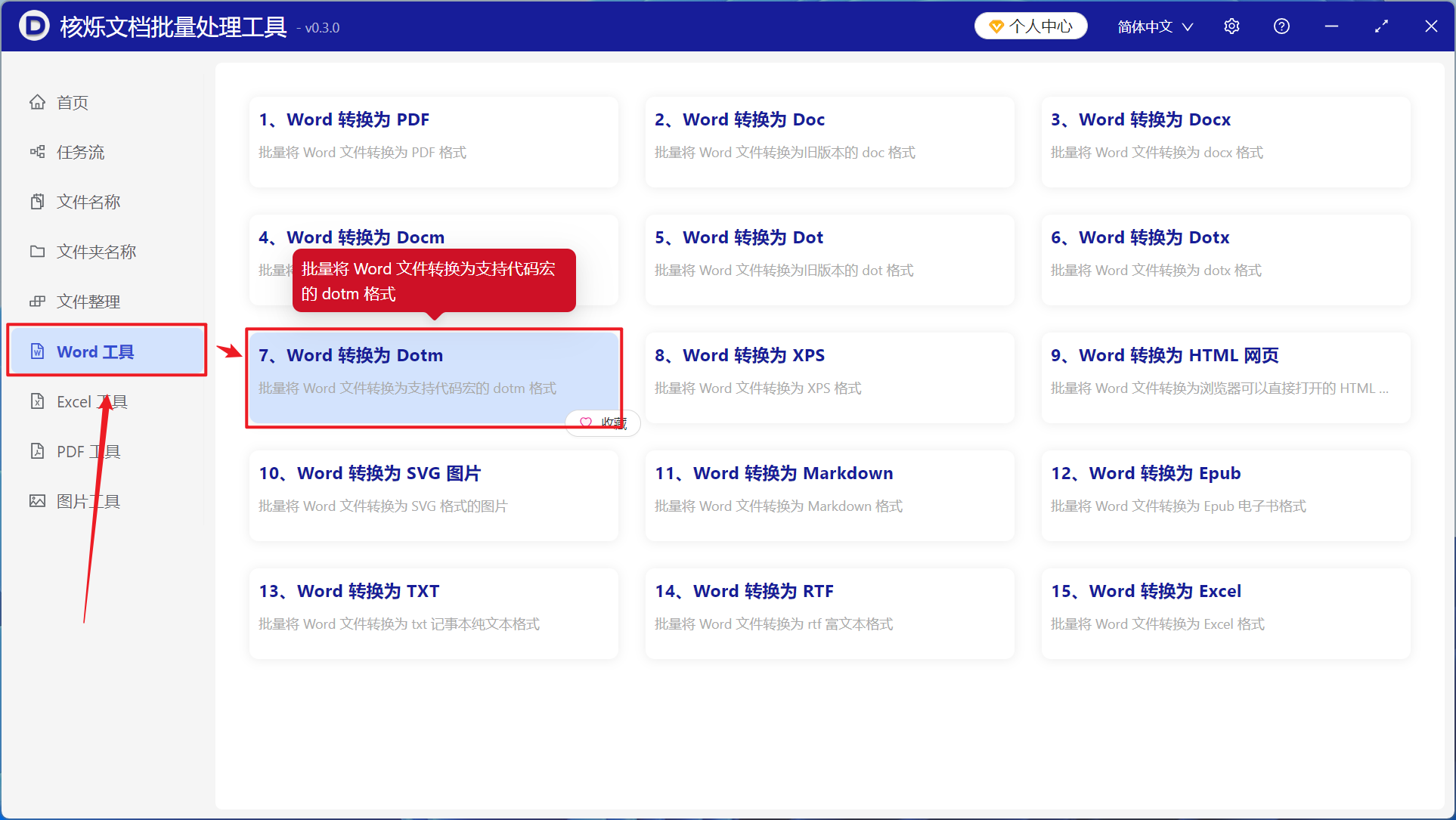Click the diamond icon in 个人中心
The image size is (1456, 820).
[996, 26]
